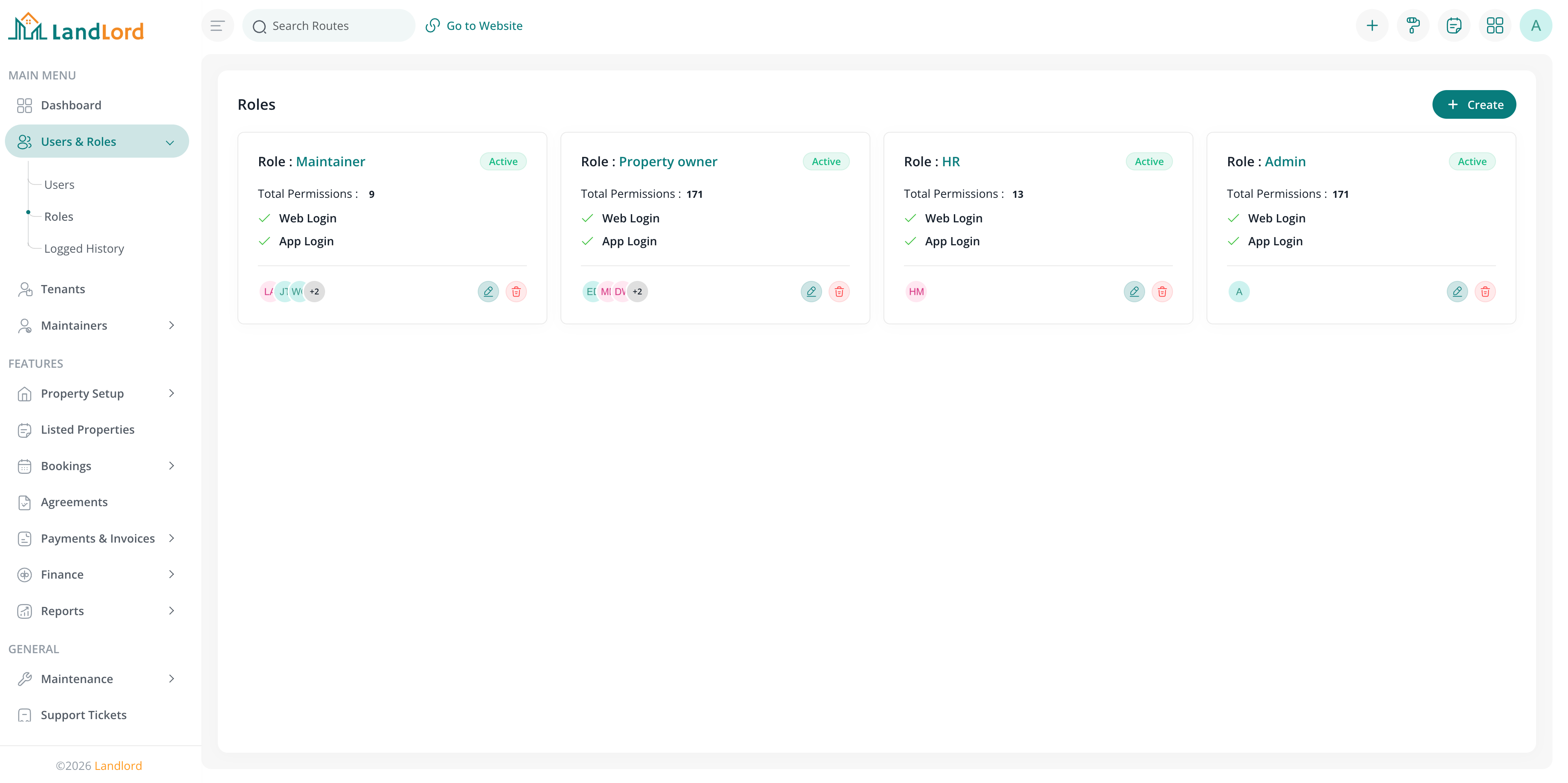Expand the Property Setup section
1568x783 pixels.
[82, 393]
